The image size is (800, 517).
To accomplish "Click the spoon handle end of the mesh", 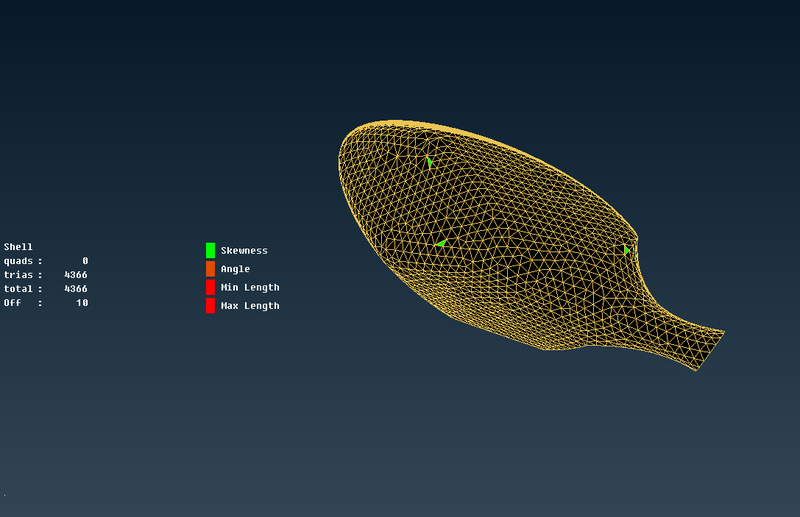I will [710, 350].
